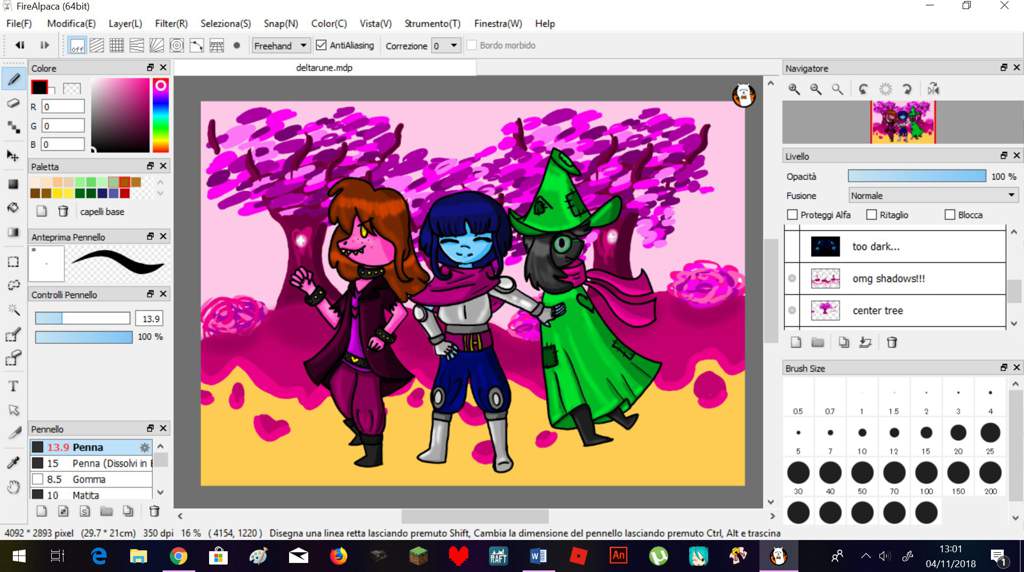This screenshot has height=572, width=1024.
Task: Select the Brush tool in left toolbar
Action: click(x=13, y=80)
